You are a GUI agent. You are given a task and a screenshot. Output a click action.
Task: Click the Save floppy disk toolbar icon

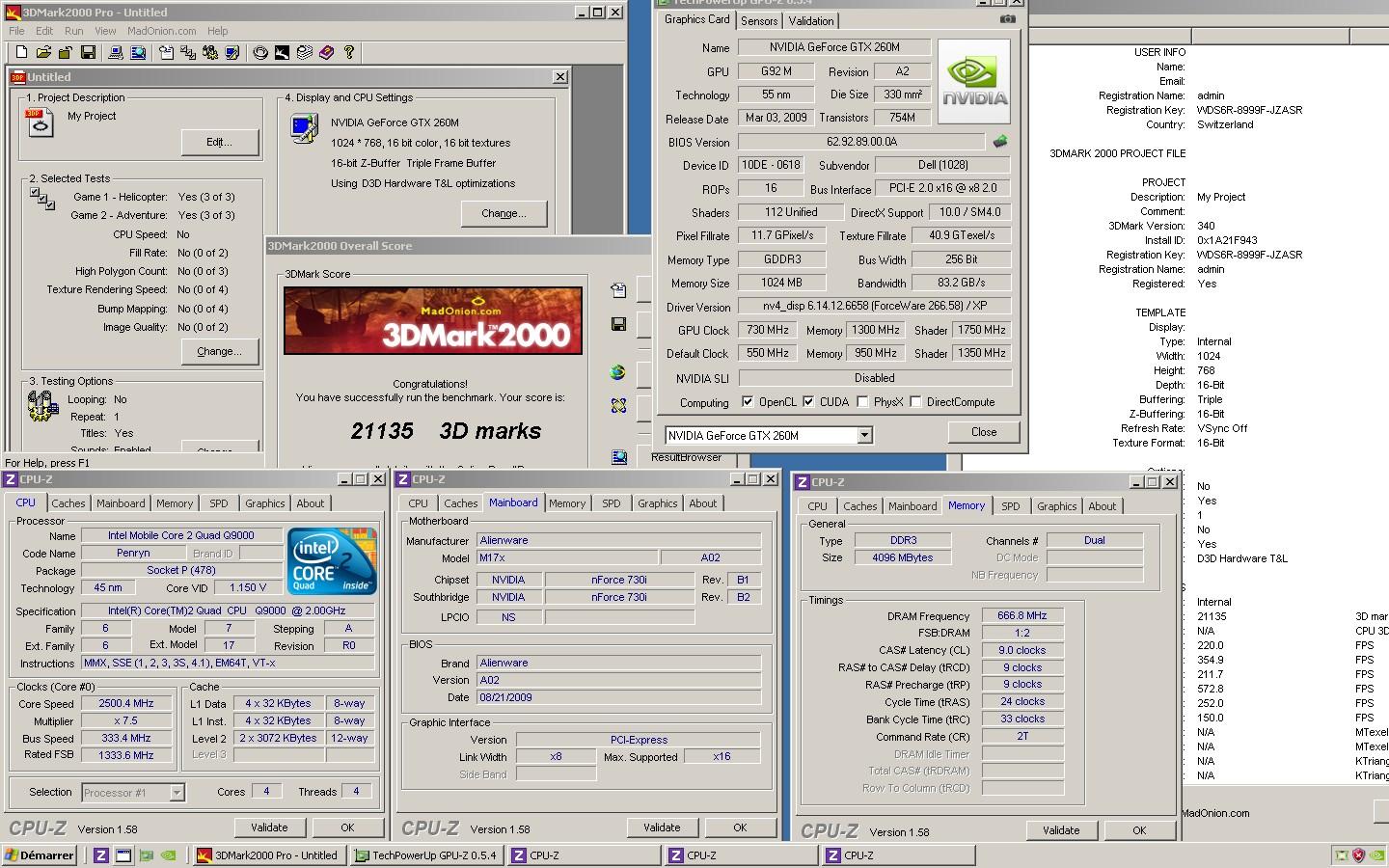pyautogui.click(x=88, y=52)
